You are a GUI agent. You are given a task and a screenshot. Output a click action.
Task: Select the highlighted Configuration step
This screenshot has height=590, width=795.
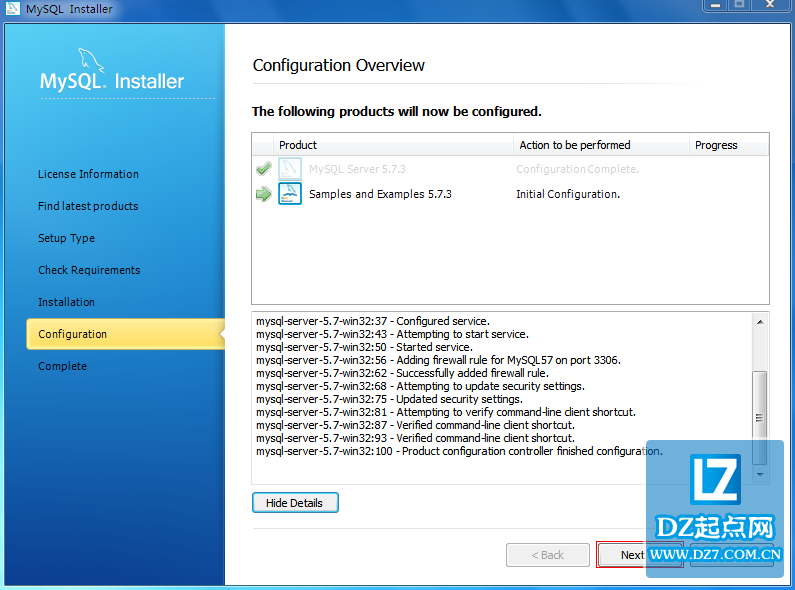[126, 334]
